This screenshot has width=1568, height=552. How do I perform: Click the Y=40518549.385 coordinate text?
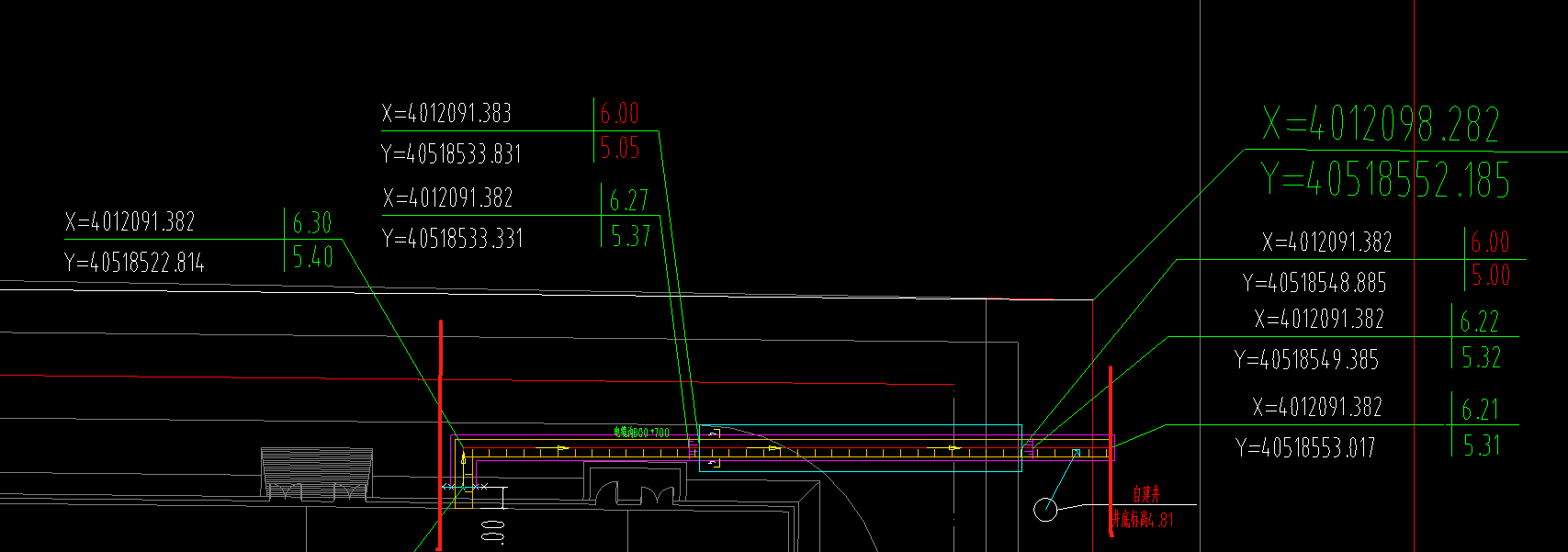1307,359
